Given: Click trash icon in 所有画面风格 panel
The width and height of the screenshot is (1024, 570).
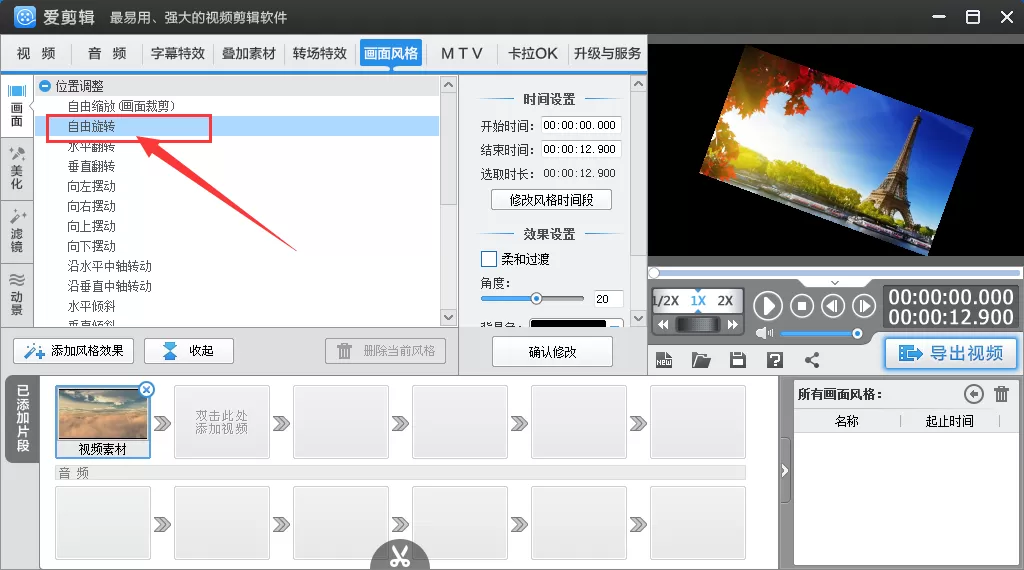Looking at the screenshot, I should click(x=1001, y=394).
